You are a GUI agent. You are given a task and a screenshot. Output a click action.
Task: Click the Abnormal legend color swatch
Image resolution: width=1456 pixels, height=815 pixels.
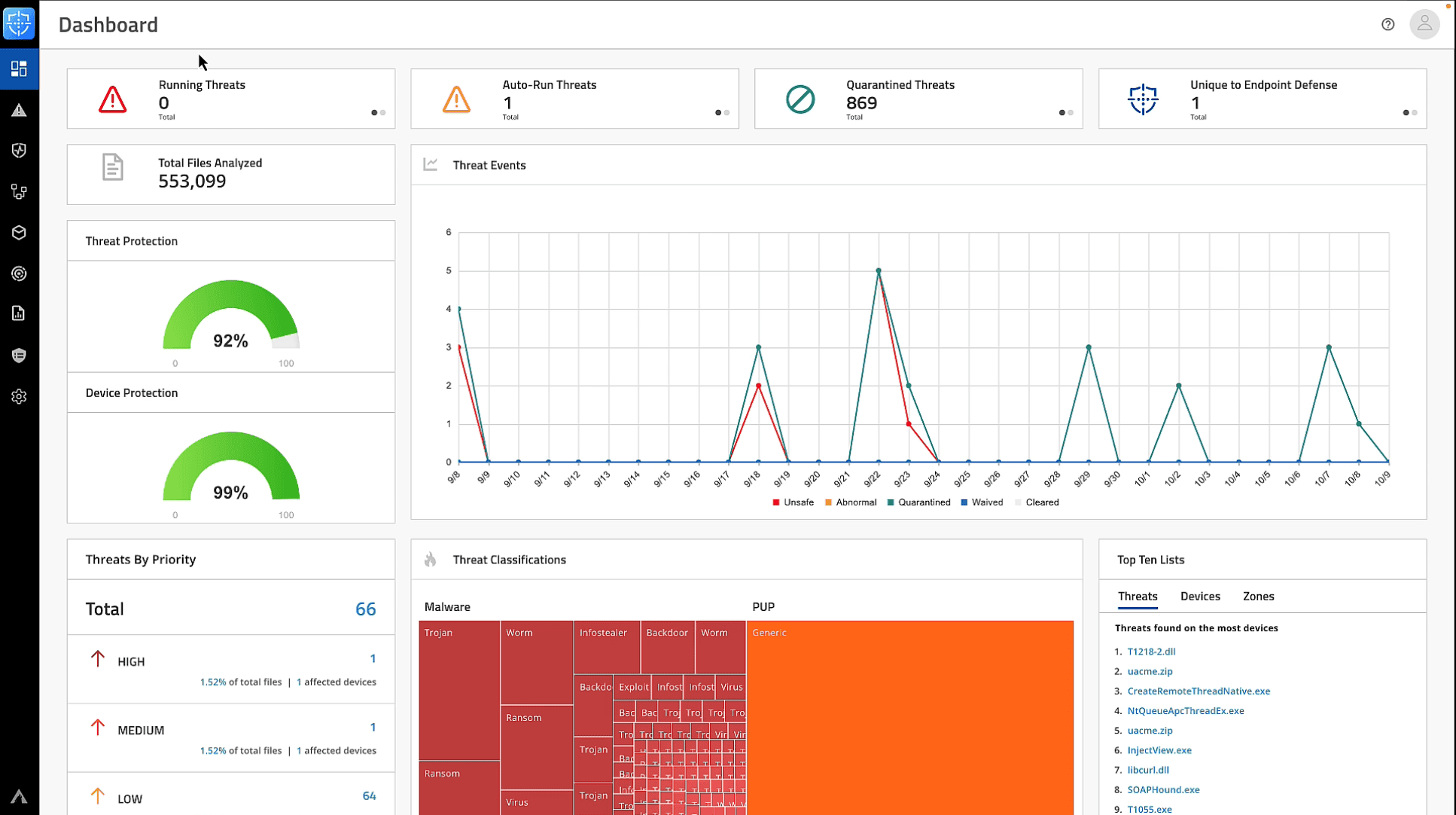[x=828, y=502]
